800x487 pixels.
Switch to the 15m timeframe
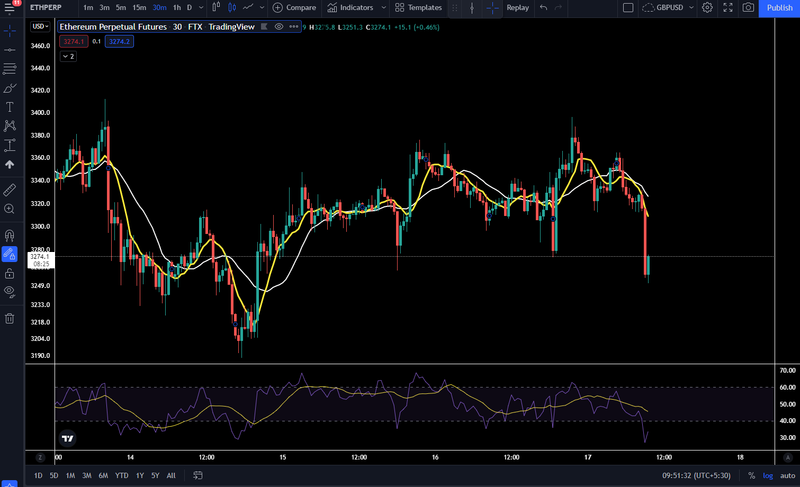(x=139, y=8)
